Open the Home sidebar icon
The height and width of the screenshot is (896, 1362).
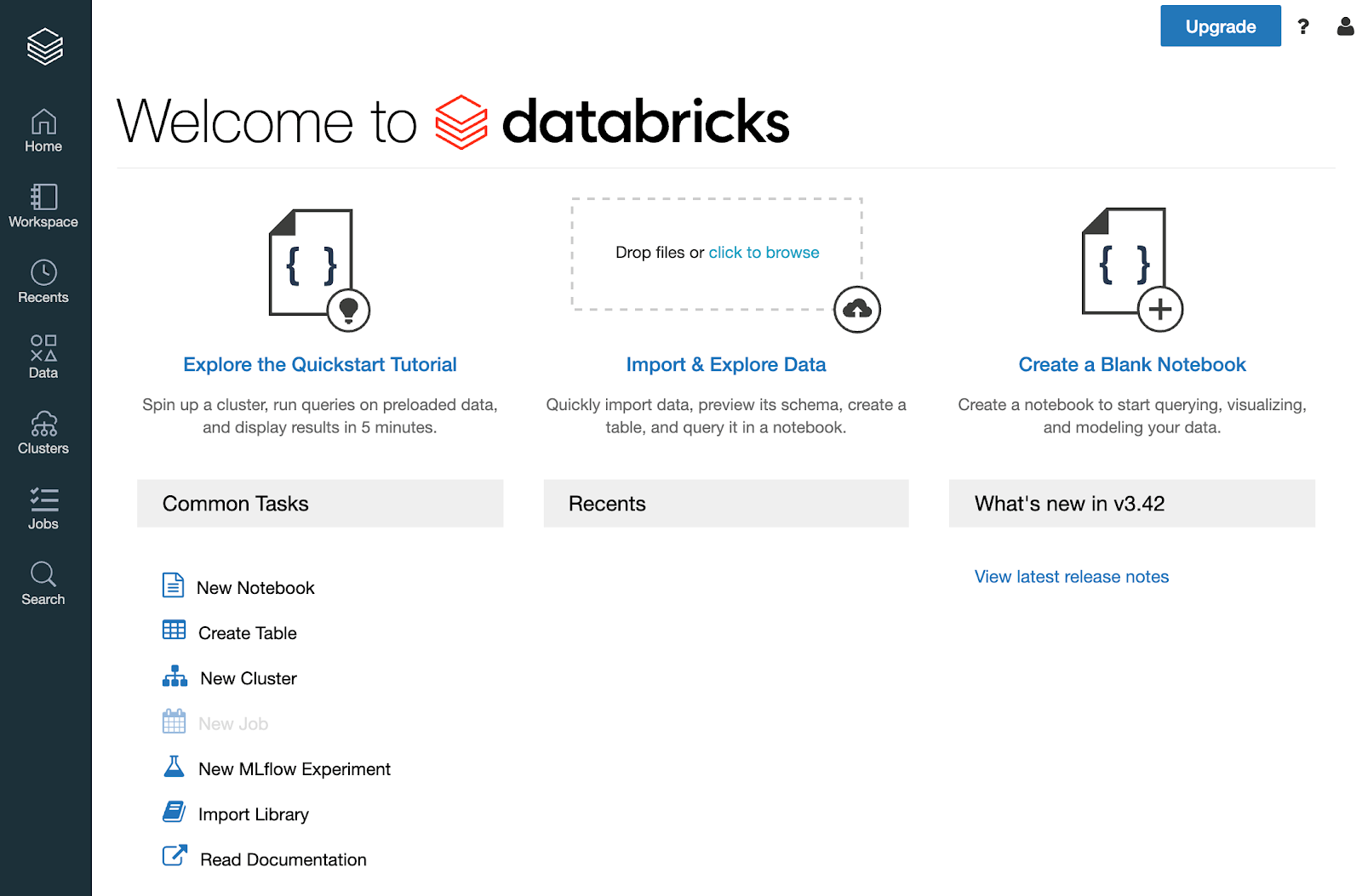point(43,130)
